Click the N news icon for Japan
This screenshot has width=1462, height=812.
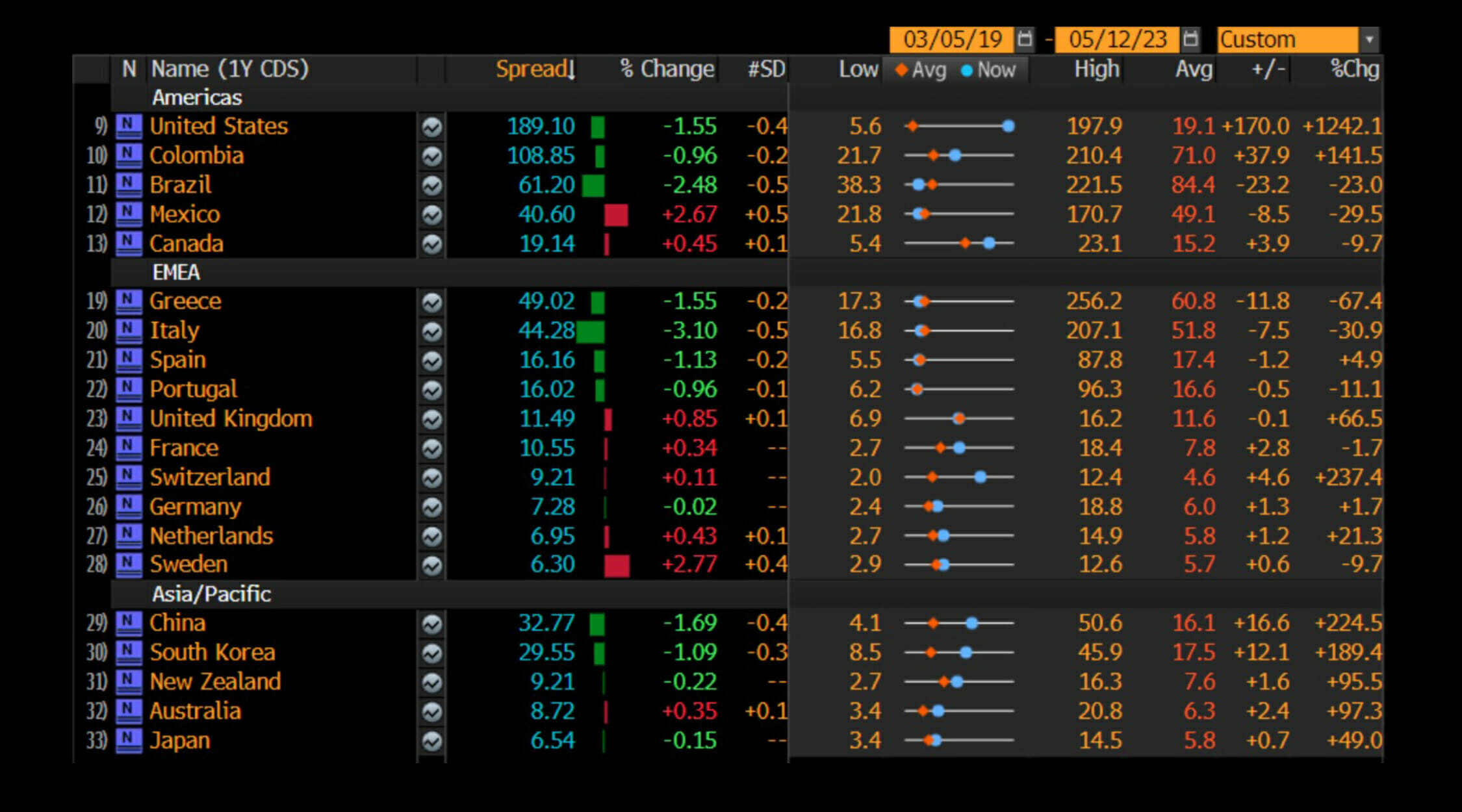click(129, 741)
